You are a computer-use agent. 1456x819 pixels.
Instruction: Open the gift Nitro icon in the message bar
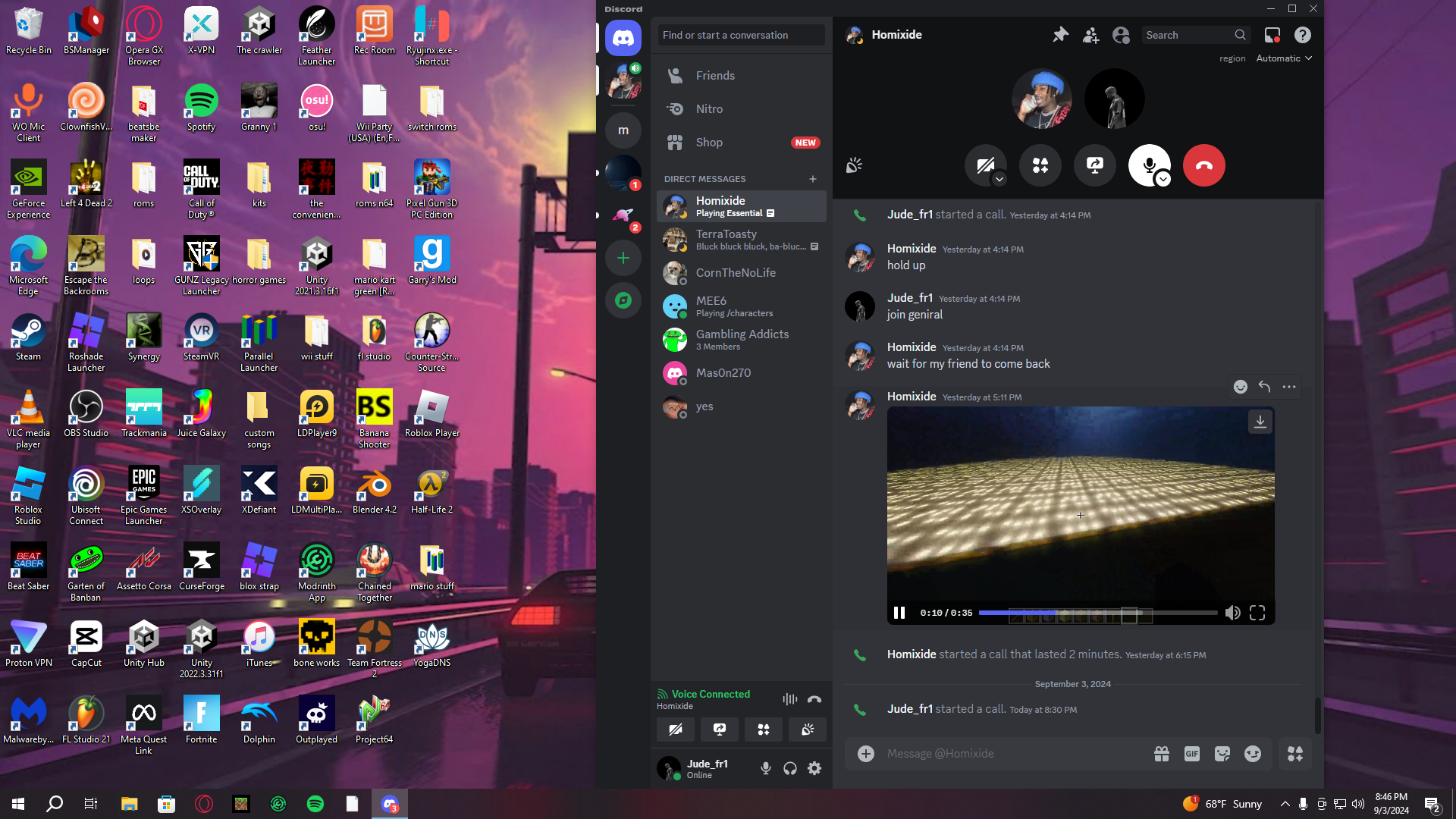click(x=1161, y=754)
